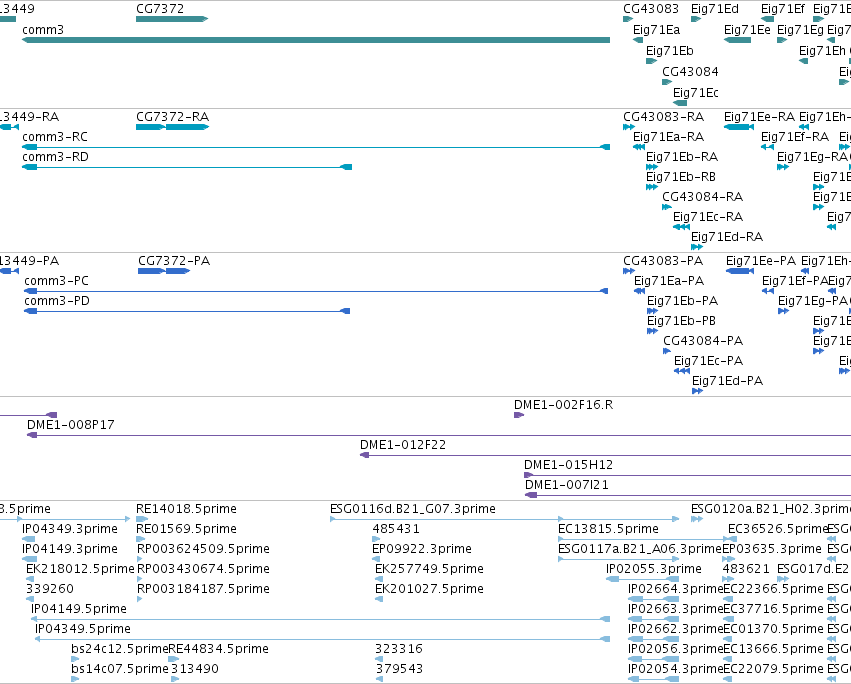Select the Eig71Ec-RA transcript
The width and height of the screenshot is (851, 684).
coord(681,227)
